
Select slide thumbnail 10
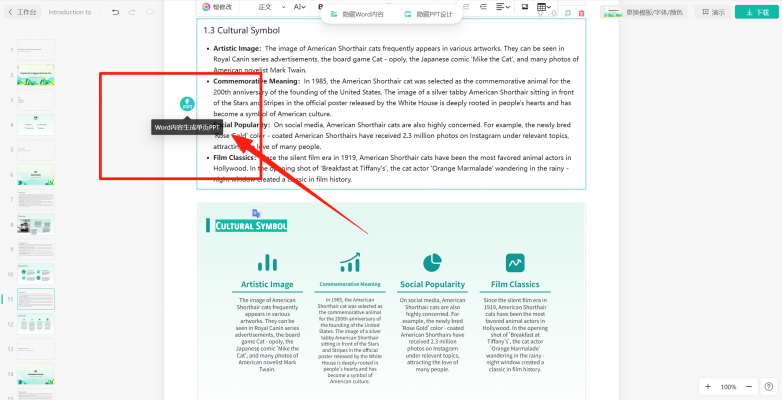36,274
